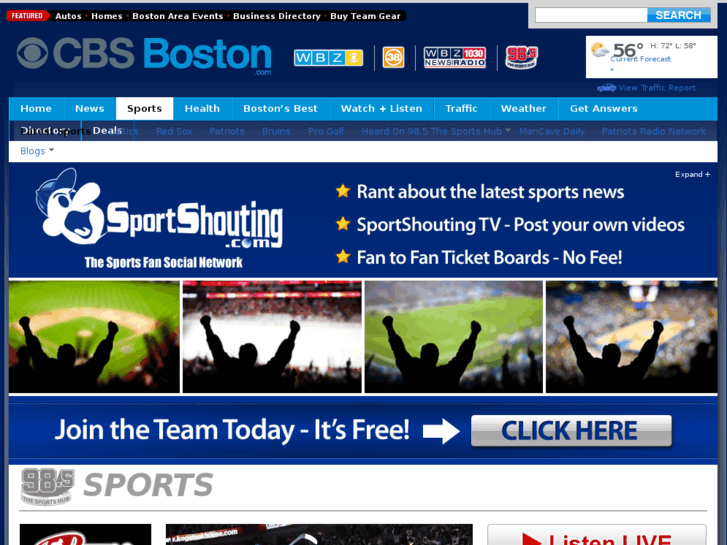The height and width of the screenshot is (545, 727).
Task: Open the Health tab
Action: pos(202,109)
